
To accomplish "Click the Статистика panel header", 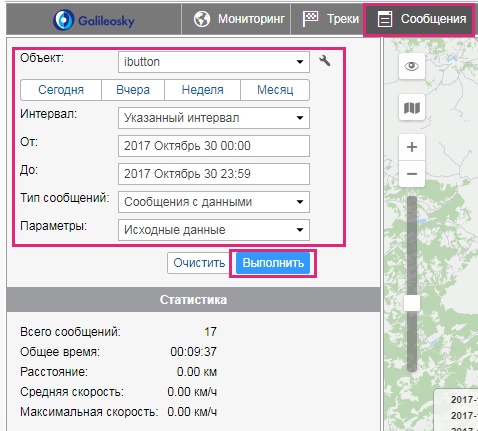I will [193, 299].
